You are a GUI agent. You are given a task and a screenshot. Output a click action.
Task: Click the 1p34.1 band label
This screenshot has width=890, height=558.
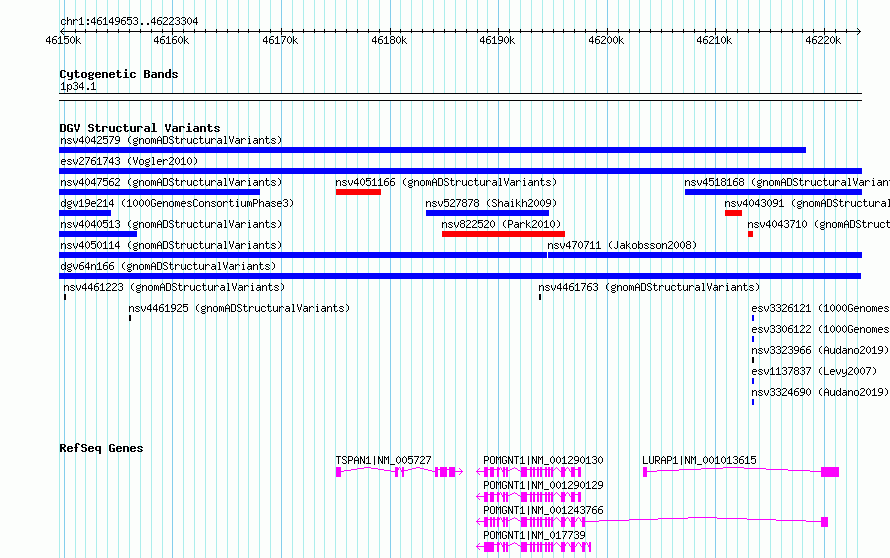78,86
